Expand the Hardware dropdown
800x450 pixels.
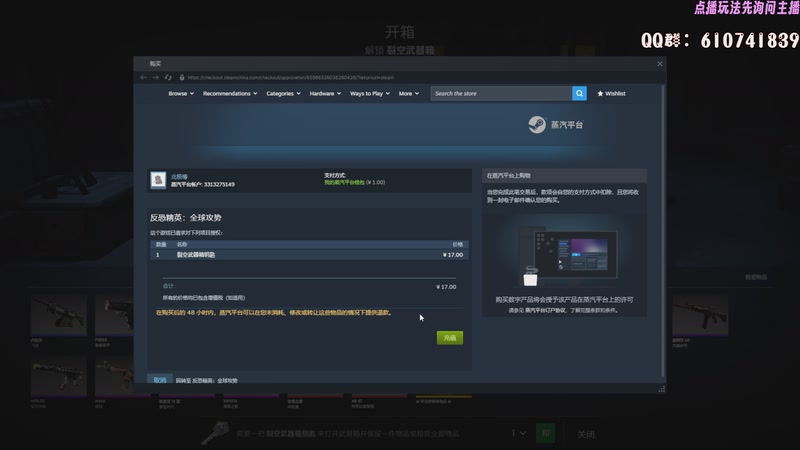(325, 93)
